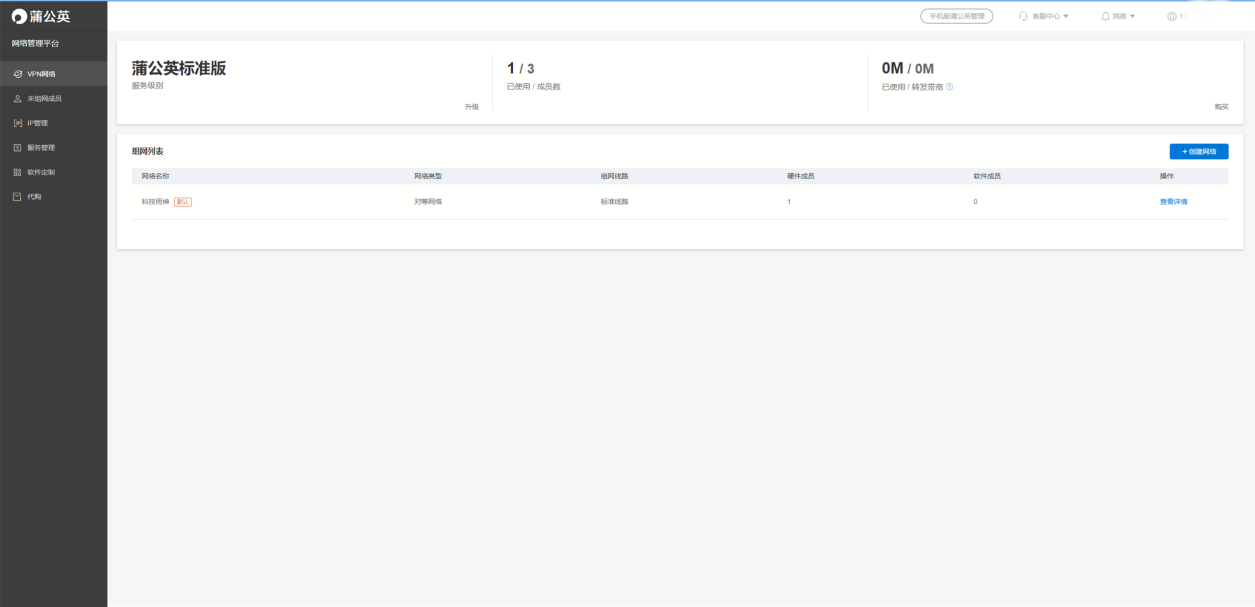Click the 默认 tag beside 科技雨神
This screenshot has width=1255, height=607.
[183, 202]
